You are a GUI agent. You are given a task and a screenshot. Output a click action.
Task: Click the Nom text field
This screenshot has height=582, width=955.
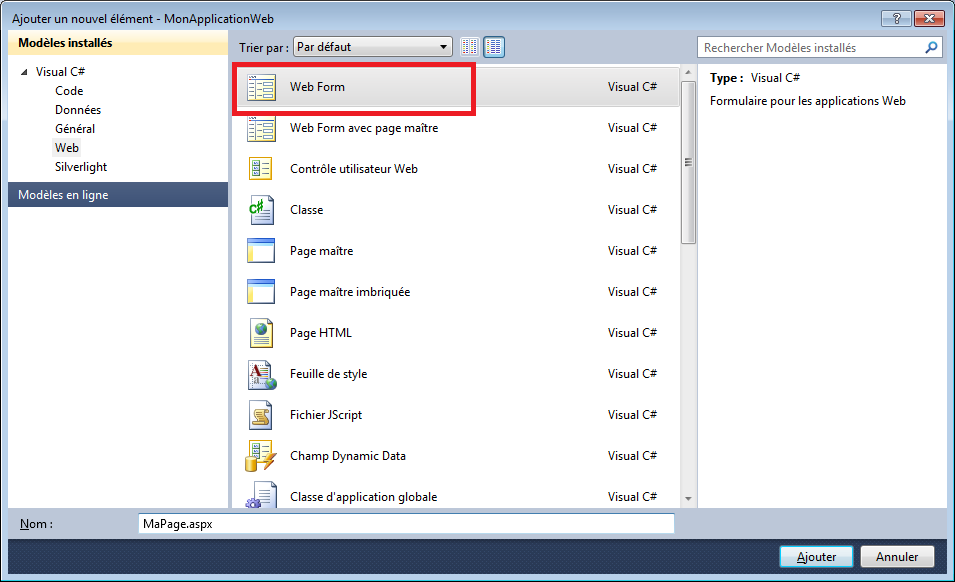click(405, 524)
